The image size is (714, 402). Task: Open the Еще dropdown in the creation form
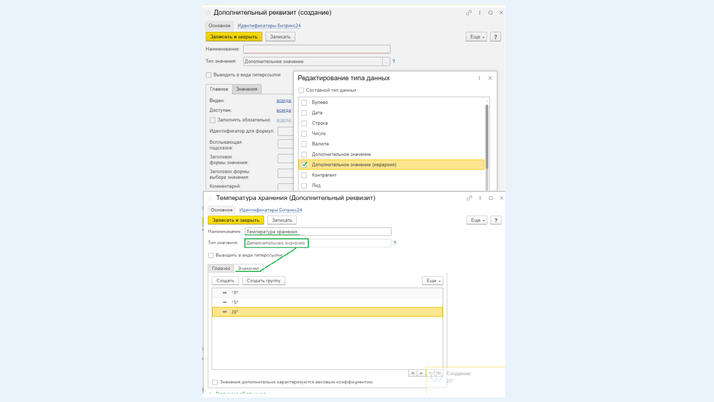pyautogui.click(x=476, y=37)
